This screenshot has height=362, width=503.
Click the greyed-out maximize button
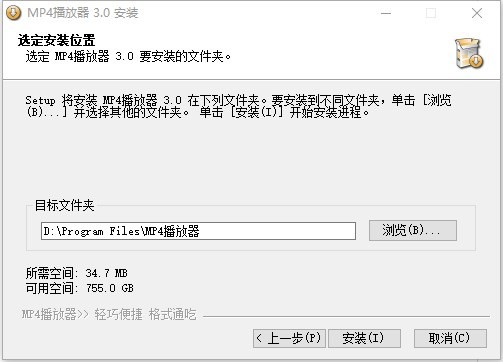[431, 13]
